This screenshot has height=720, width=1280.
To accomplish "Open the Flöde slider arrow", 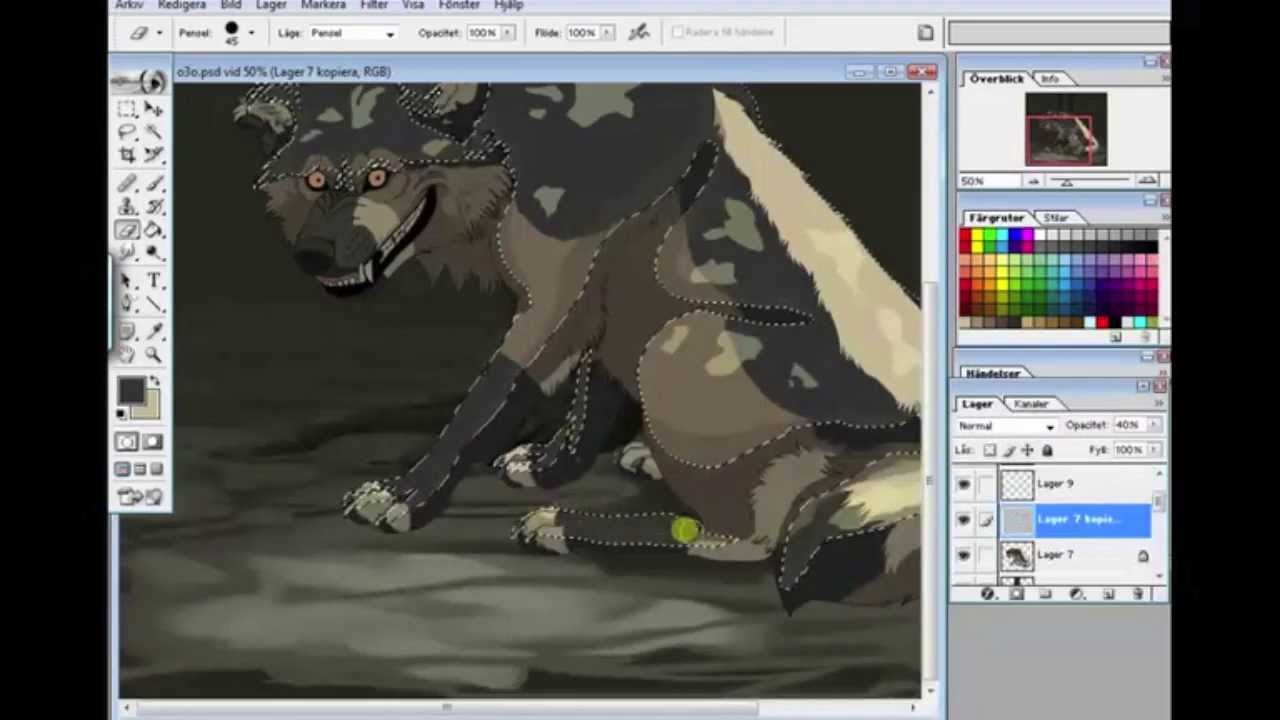I will point(607,33).
